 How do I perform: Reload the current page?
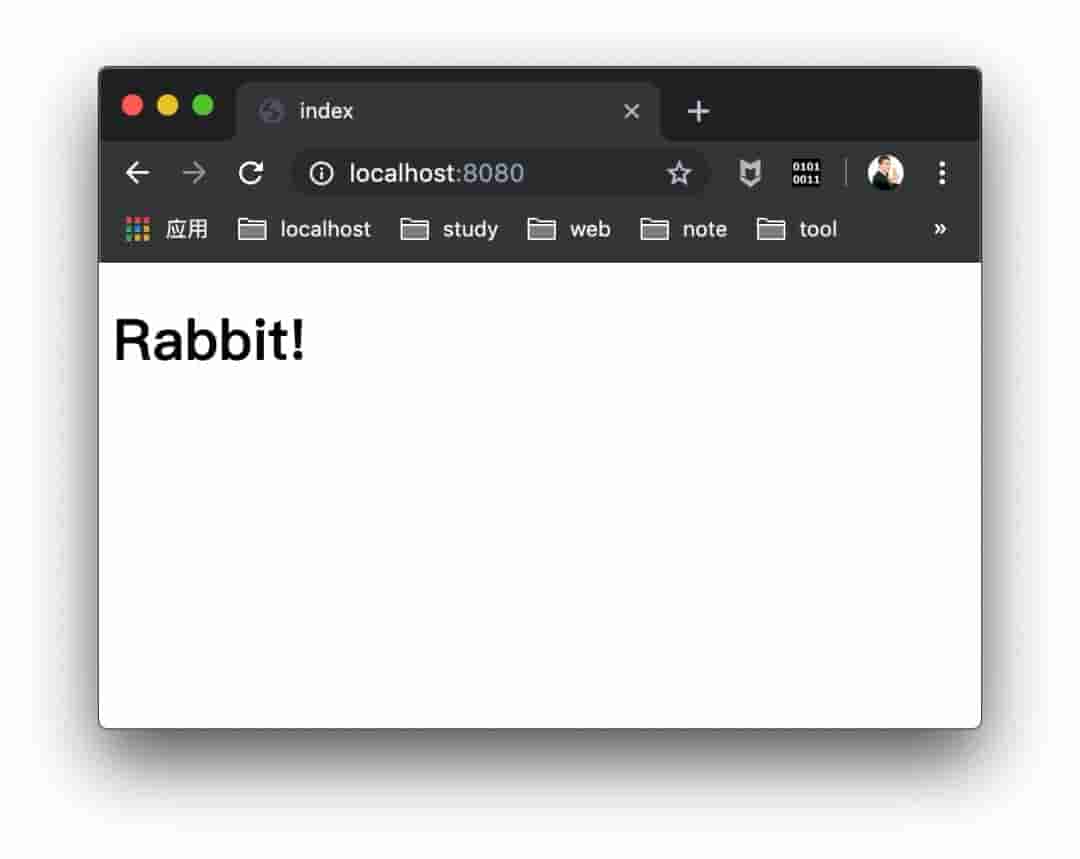(251, 172)
